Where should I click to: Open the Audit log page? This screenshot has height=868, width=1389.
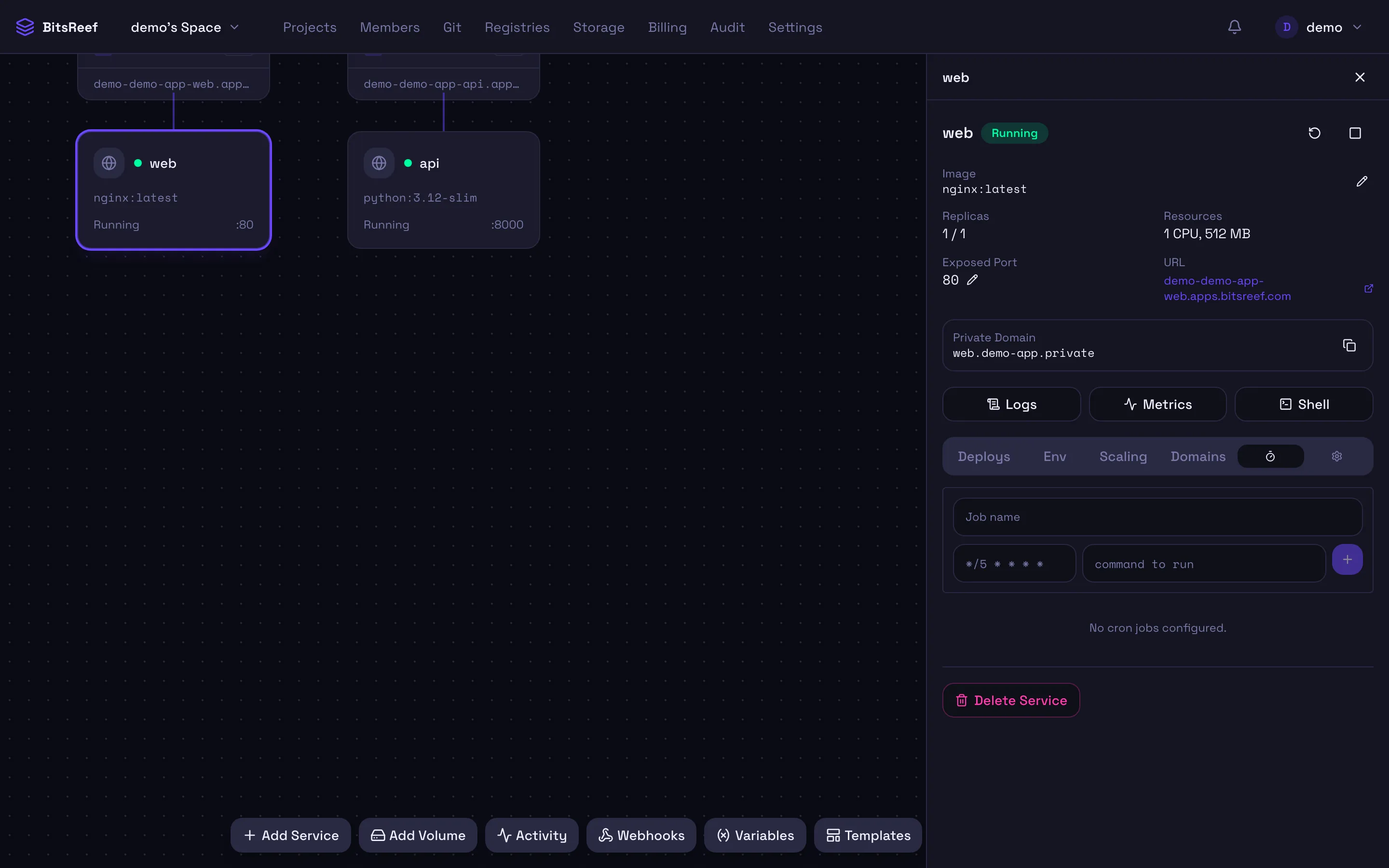(x=727, y=27)
